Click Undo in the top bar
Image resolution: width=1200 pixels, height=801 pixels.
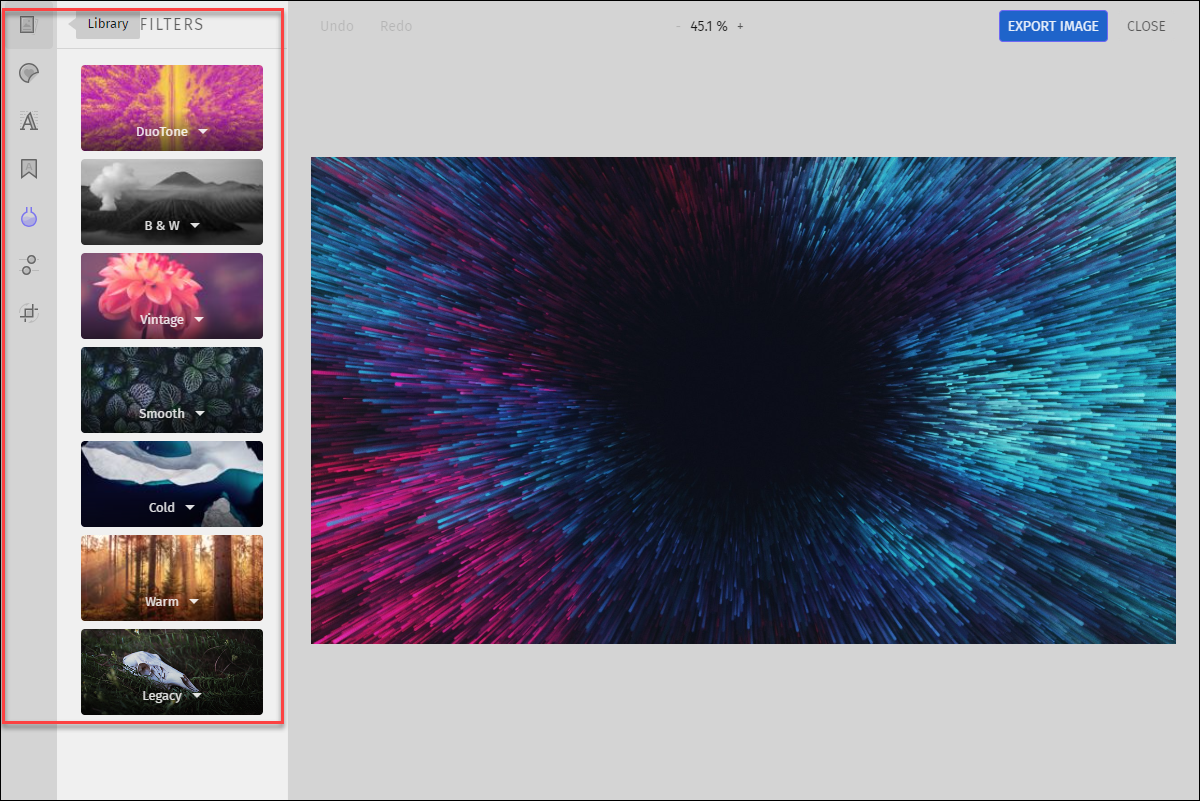(x=337, y=26)
